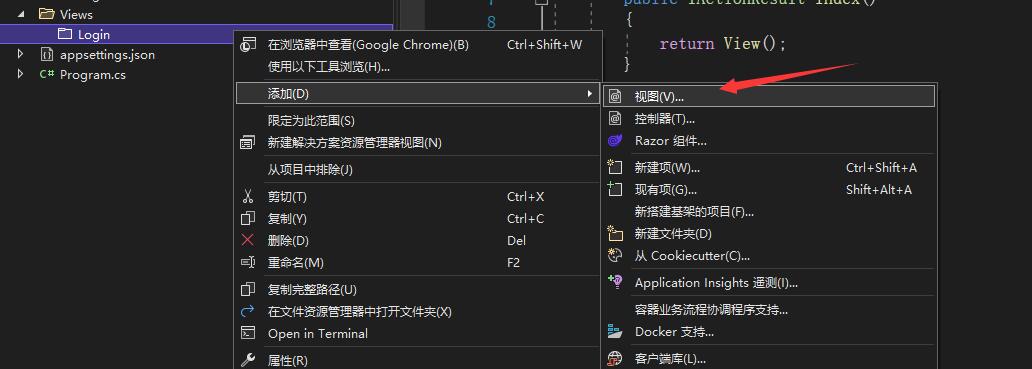Click the terminal icon for Open in Terminal
The image size is (1032, 369).
[247, 333]
